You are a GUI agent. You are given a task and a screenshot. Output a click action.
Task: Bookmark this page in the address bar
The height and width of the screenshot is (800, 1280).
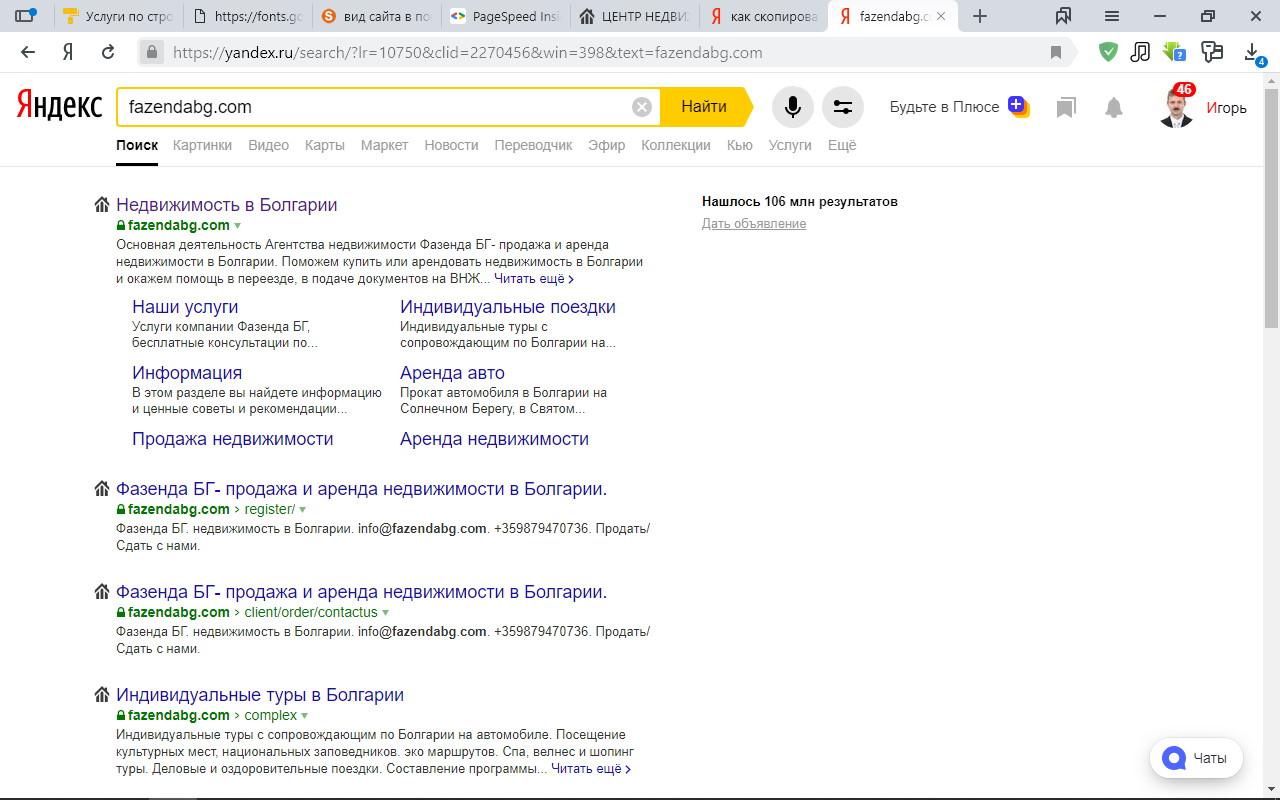pos(1056,52)
